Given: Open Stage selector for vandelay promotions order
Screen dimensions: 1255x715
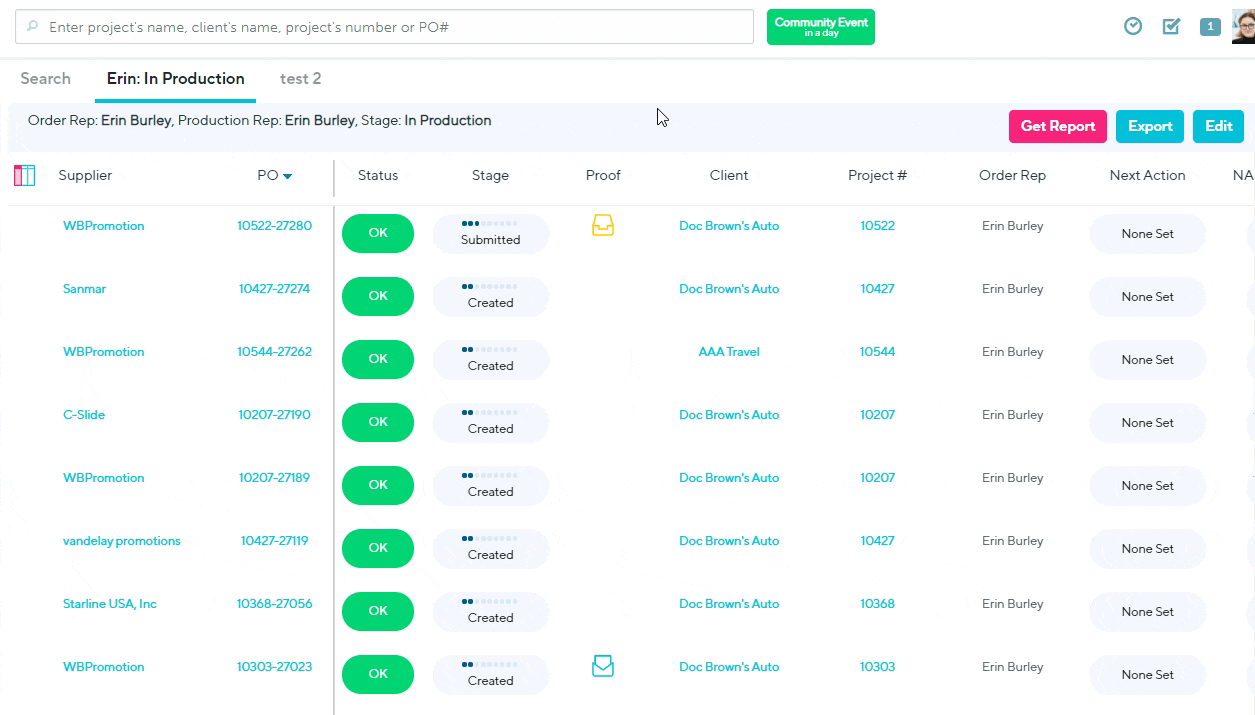Looking at the screenshot, I should pyautogui.click(x=490, y=548).
